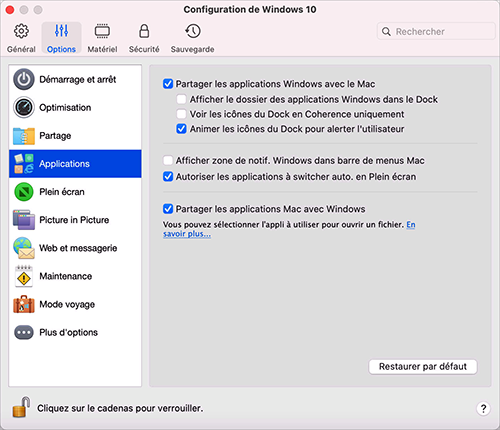Enable Afficher zone de notif. Windows checkbox
This screenshot has height=430, width=500.
[x=168, y=160]
